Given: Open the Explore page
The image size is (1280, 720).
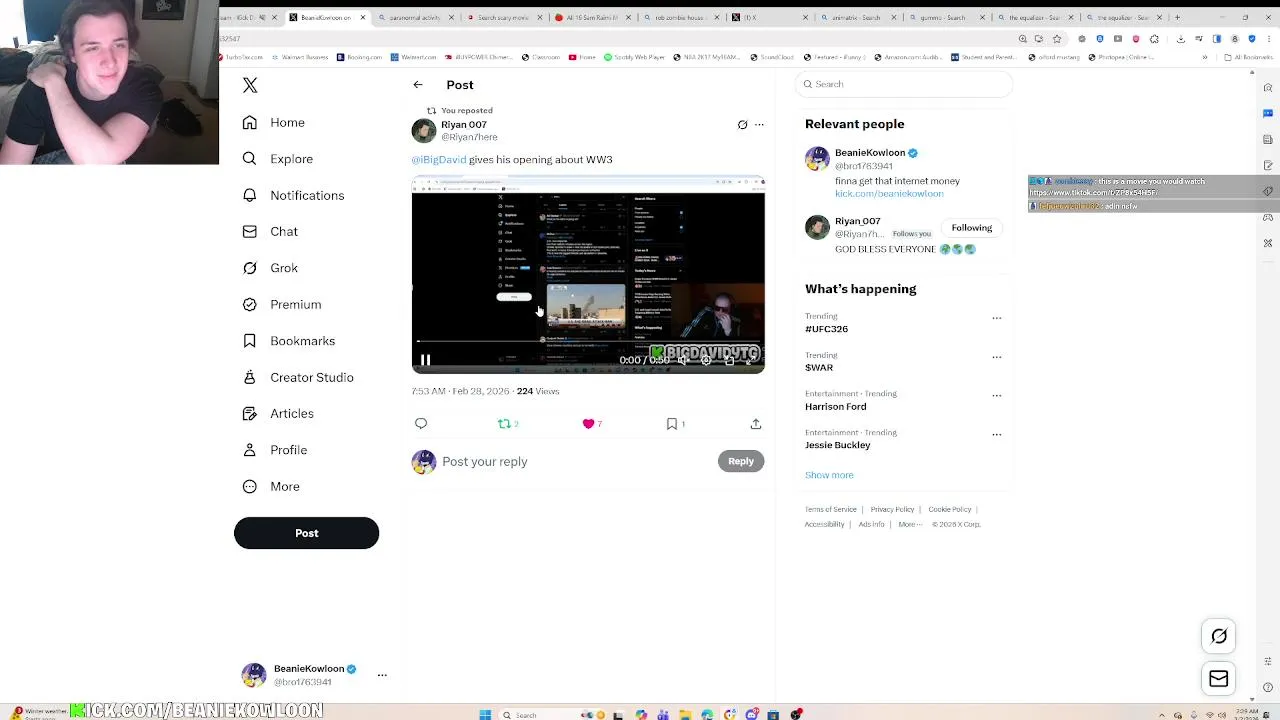Looking at the screenshot, I should [x=278, y=159].
